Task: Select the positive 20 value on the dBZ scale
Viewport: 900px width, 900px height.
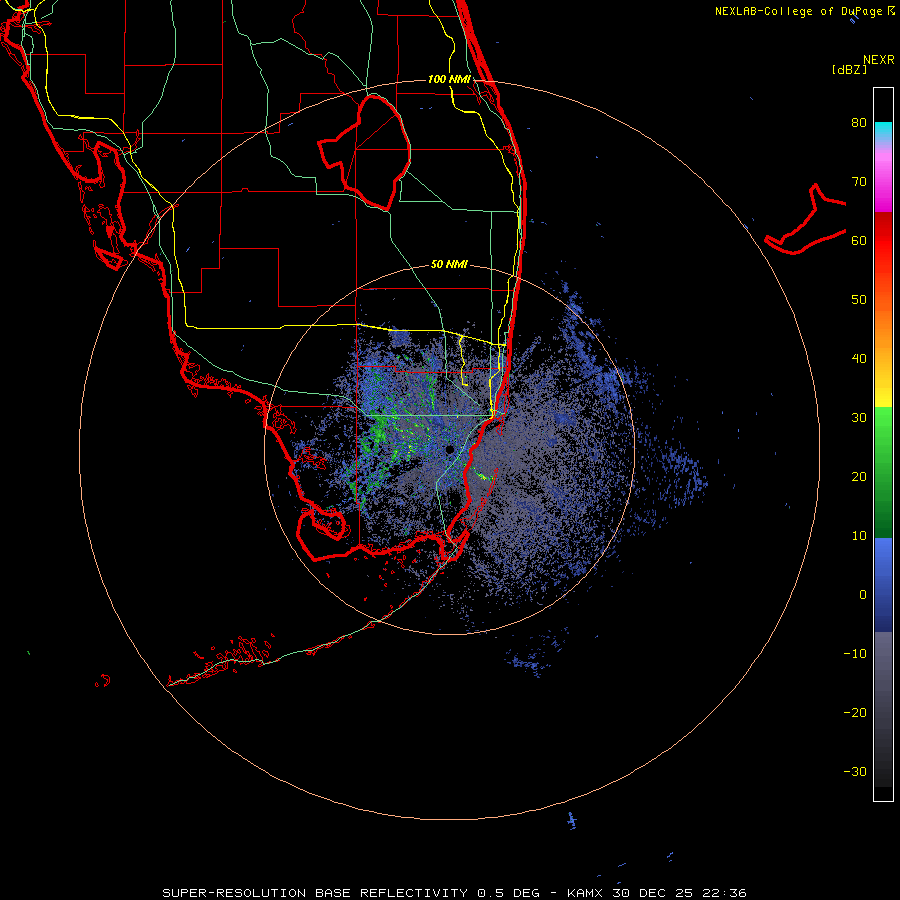Action: pos(859,477)
